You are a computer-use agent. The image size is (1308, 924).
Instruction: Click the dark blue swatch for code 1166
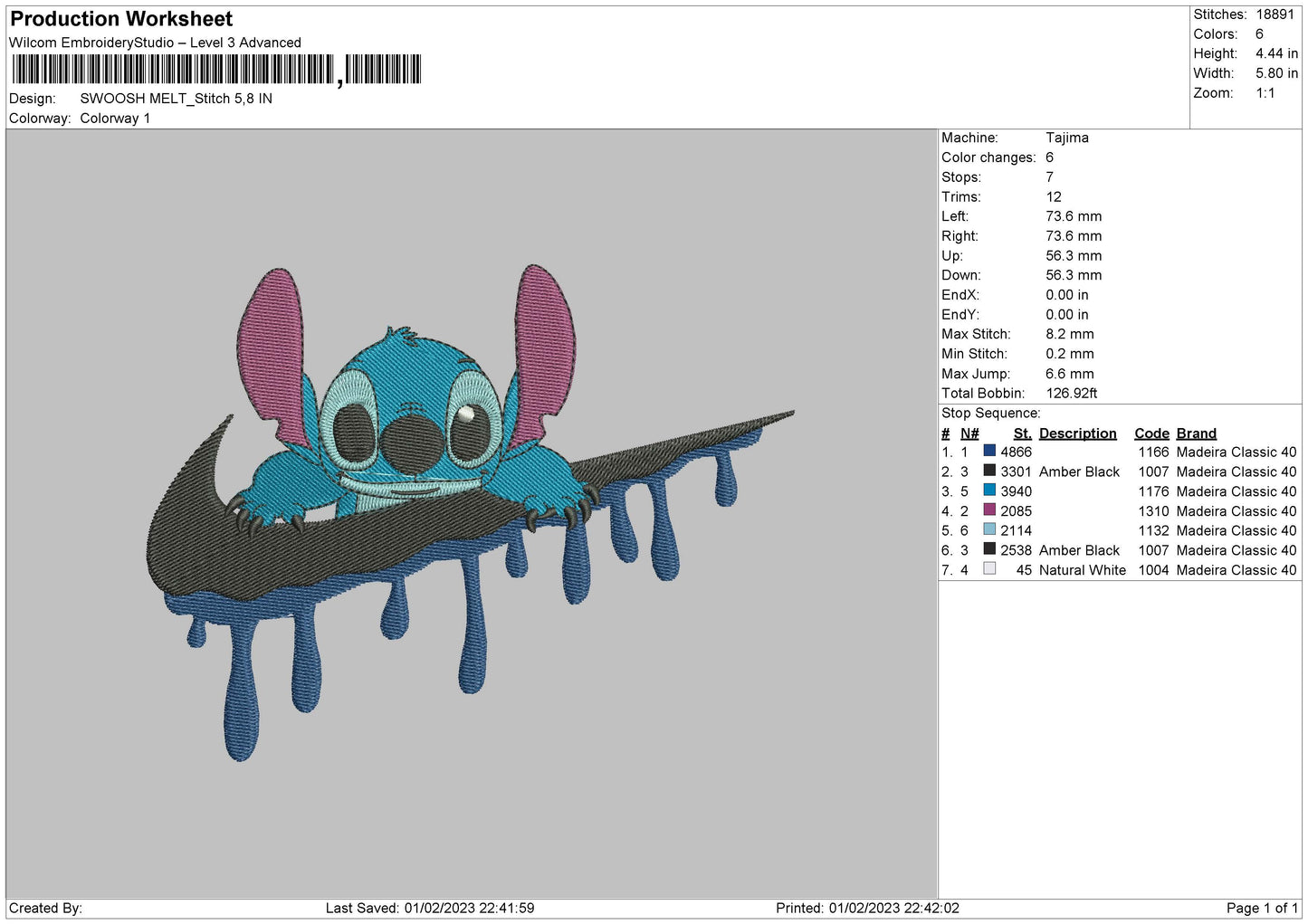pos(989,451)
